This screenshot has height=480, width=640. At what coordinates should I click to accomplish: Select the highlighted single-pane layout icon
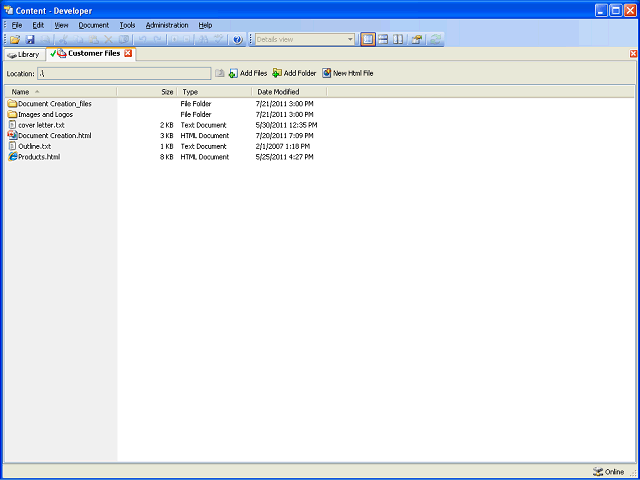(368, 40)
